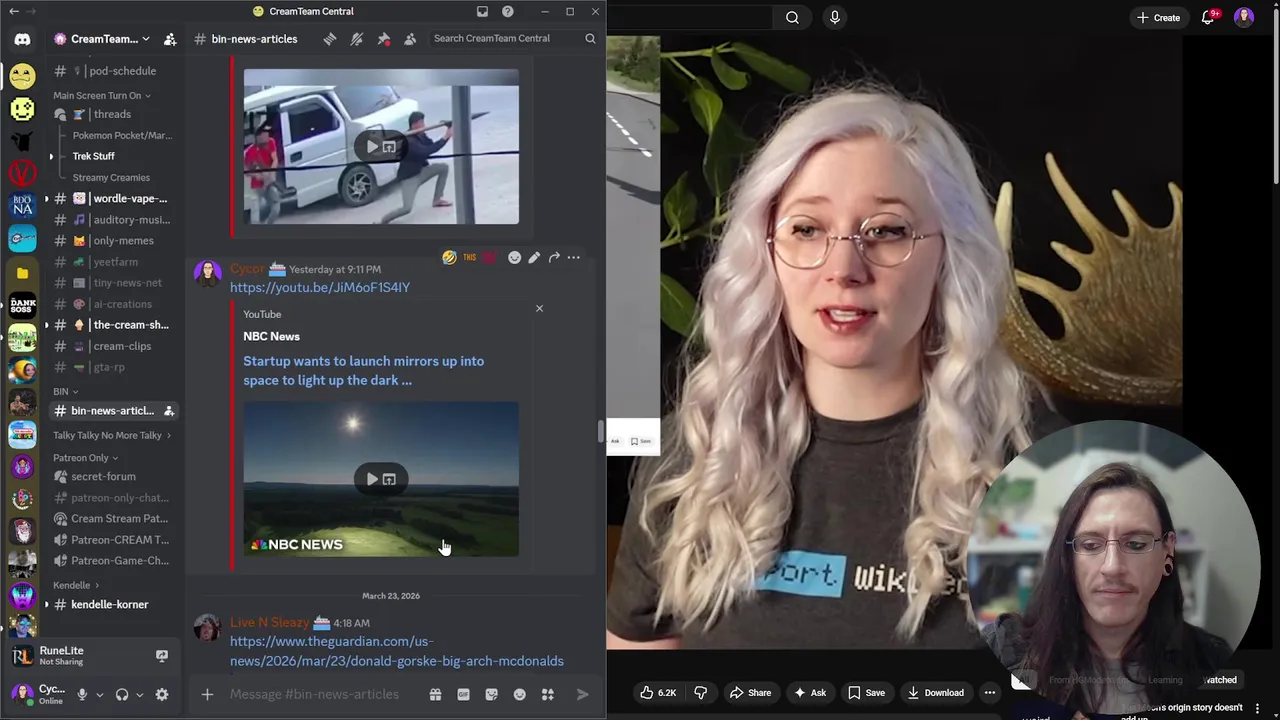
Task: Open Pokemon Pocket thread
Action: pyautogui.click(x=122, y=135)
